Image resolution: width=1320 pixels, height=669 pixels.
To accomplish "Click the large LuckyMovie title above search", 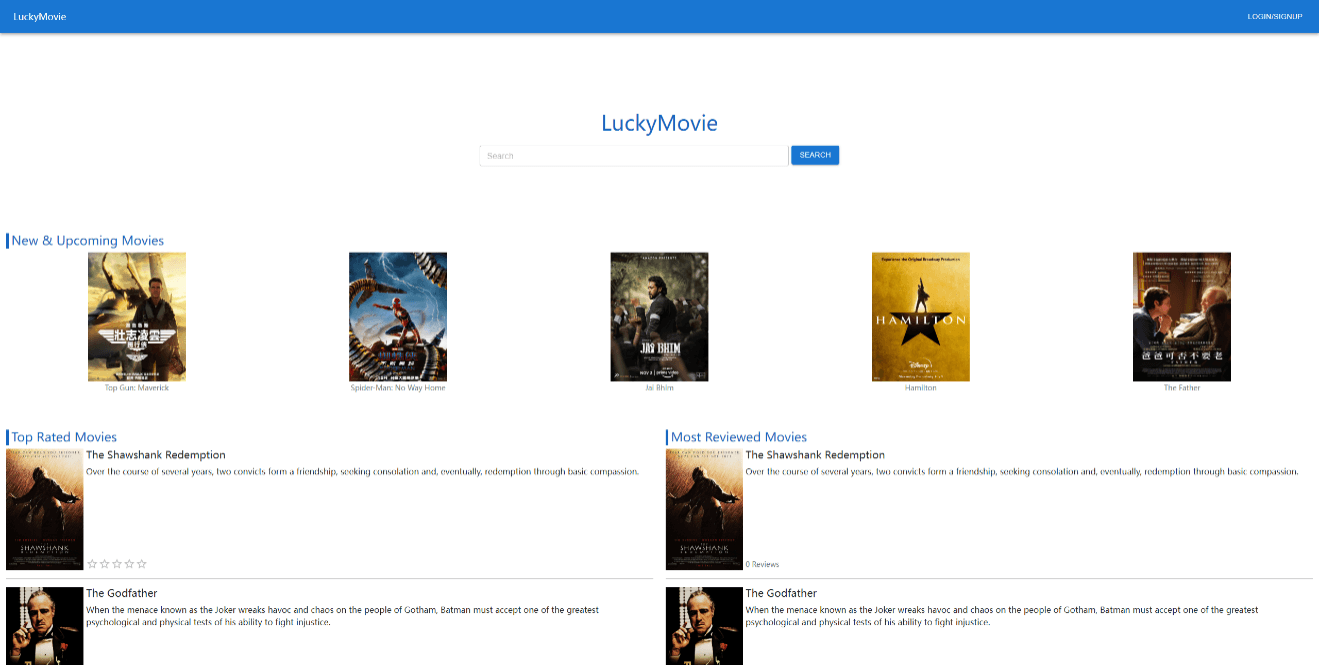I will coord(659,124).
